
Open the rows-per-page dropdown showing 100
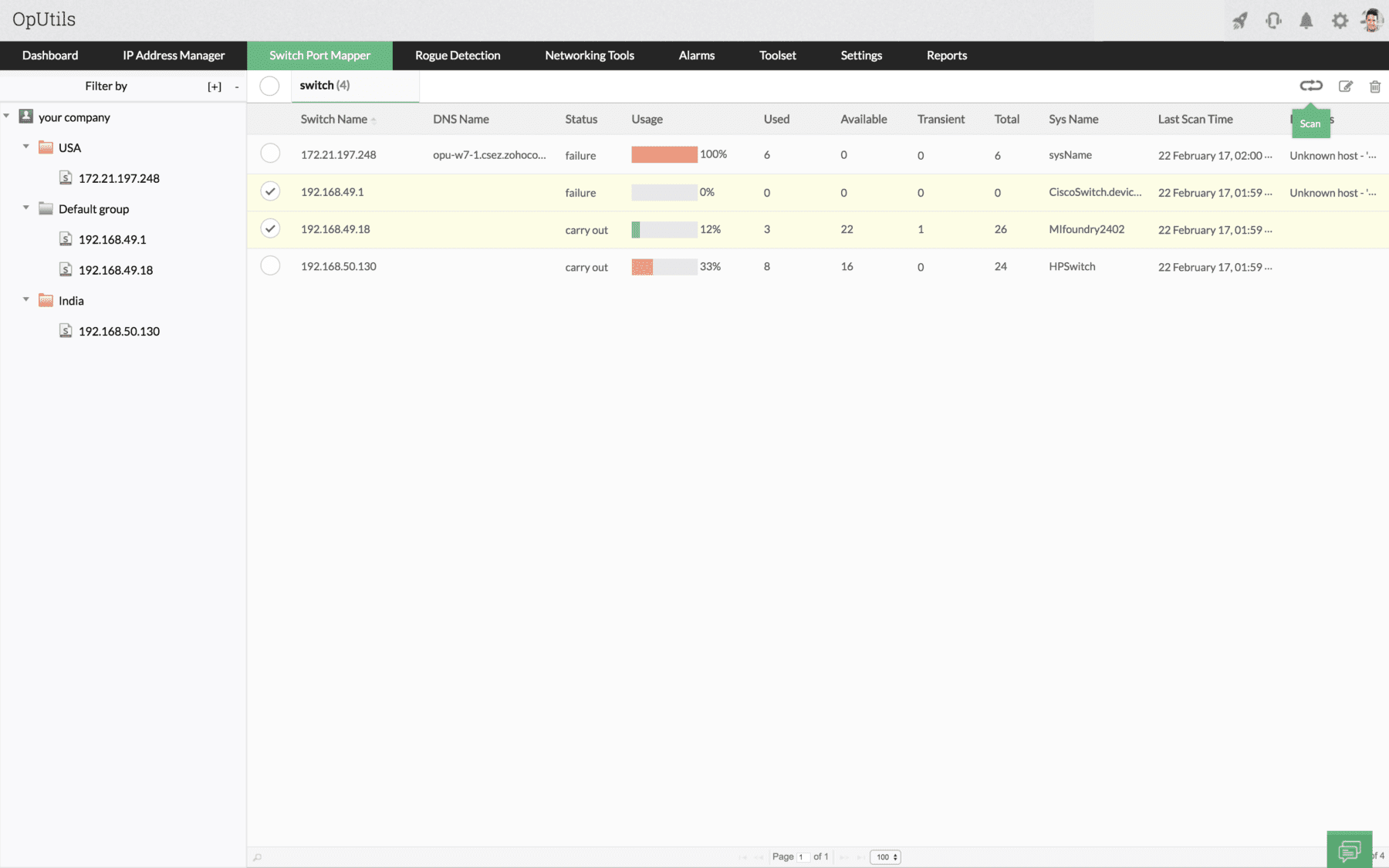click(885, 857)
